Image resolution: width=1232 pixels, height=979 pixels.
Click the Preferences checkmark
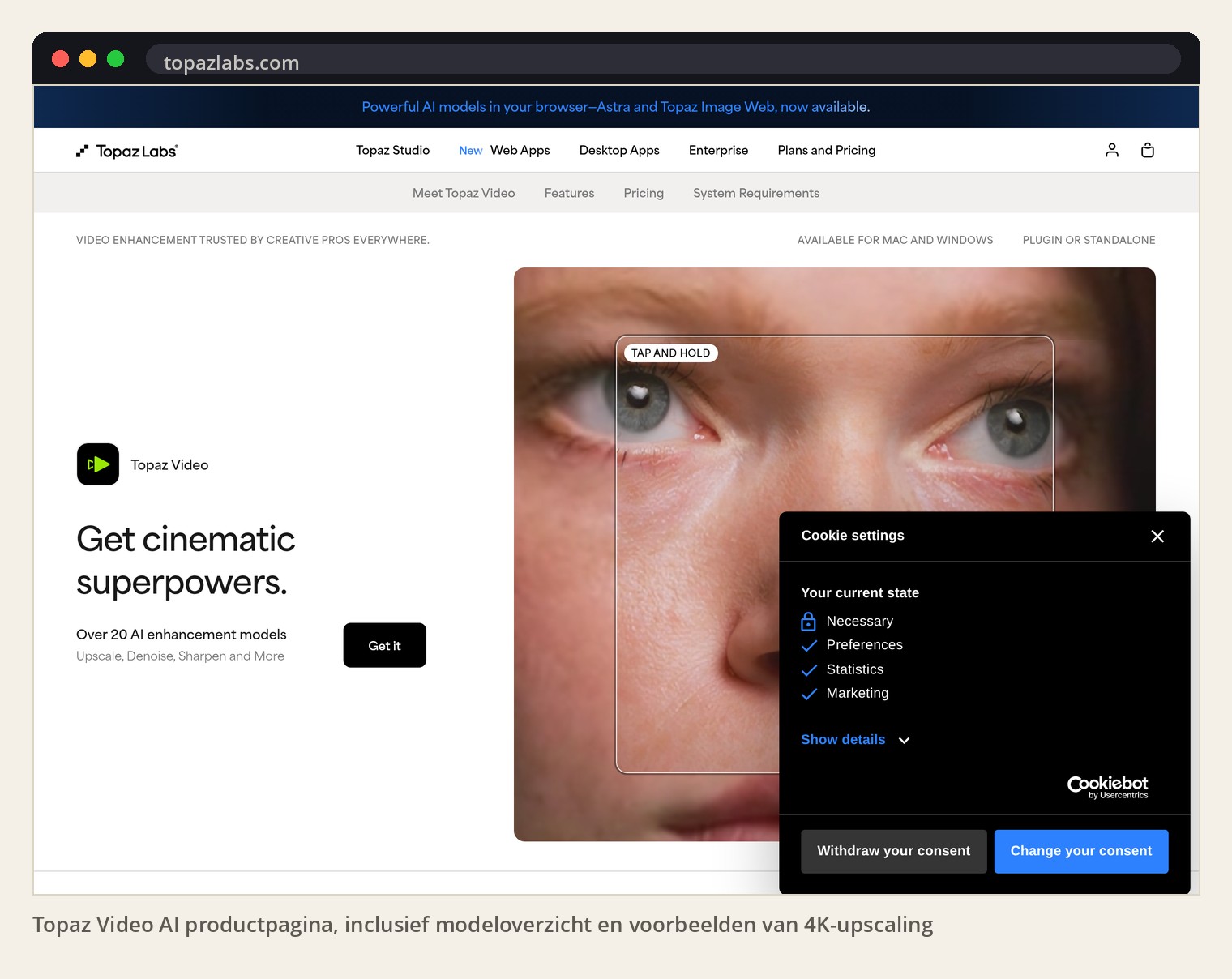(809, 646)
